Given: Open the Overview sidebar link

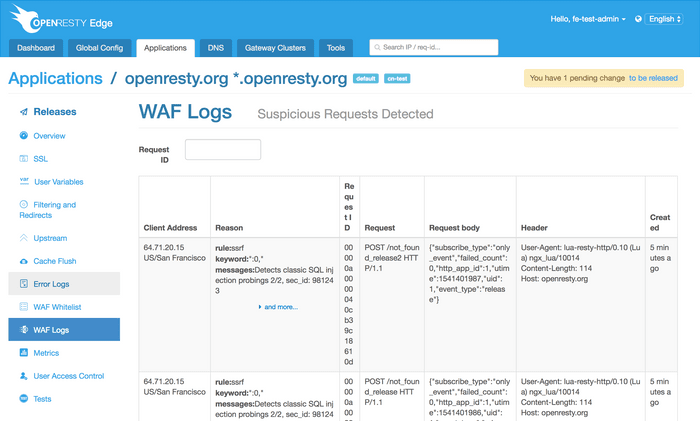Looking at the screenshot, I should pyautogui.click(x=49, y=136).
